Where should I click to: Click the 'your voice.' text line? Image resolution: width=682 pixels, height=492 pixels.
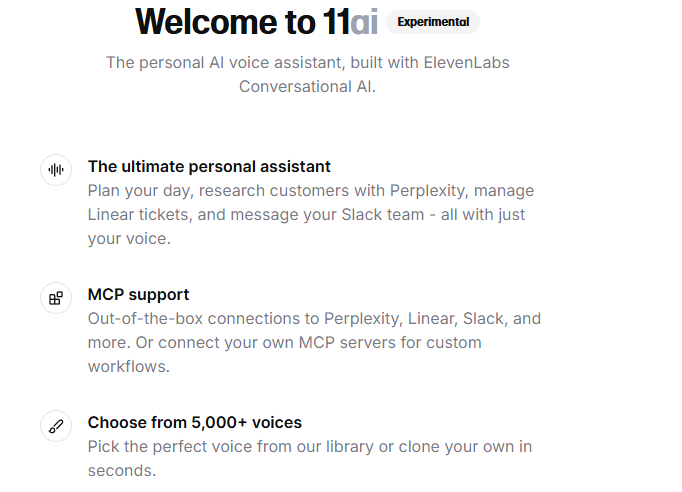click(129, 239)
